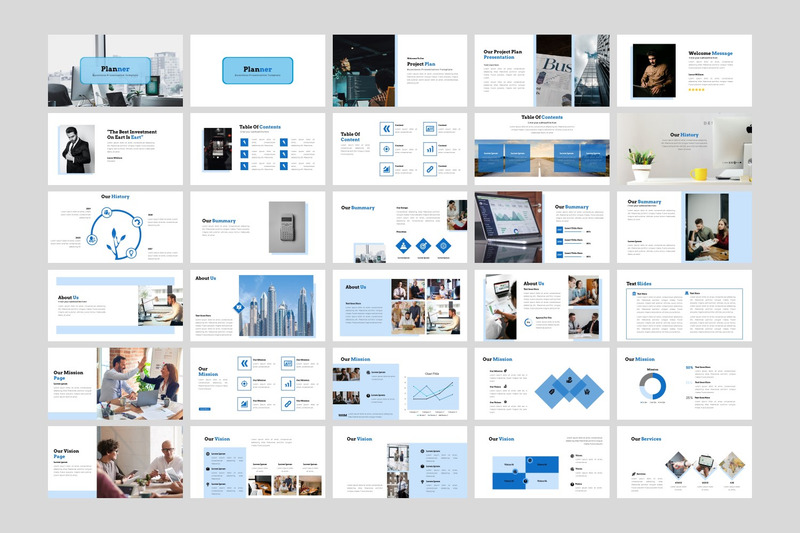Viewport: 800px width, 533px height.
Task: Select the Our Services slide thumbnail
Action: point(684,462)
